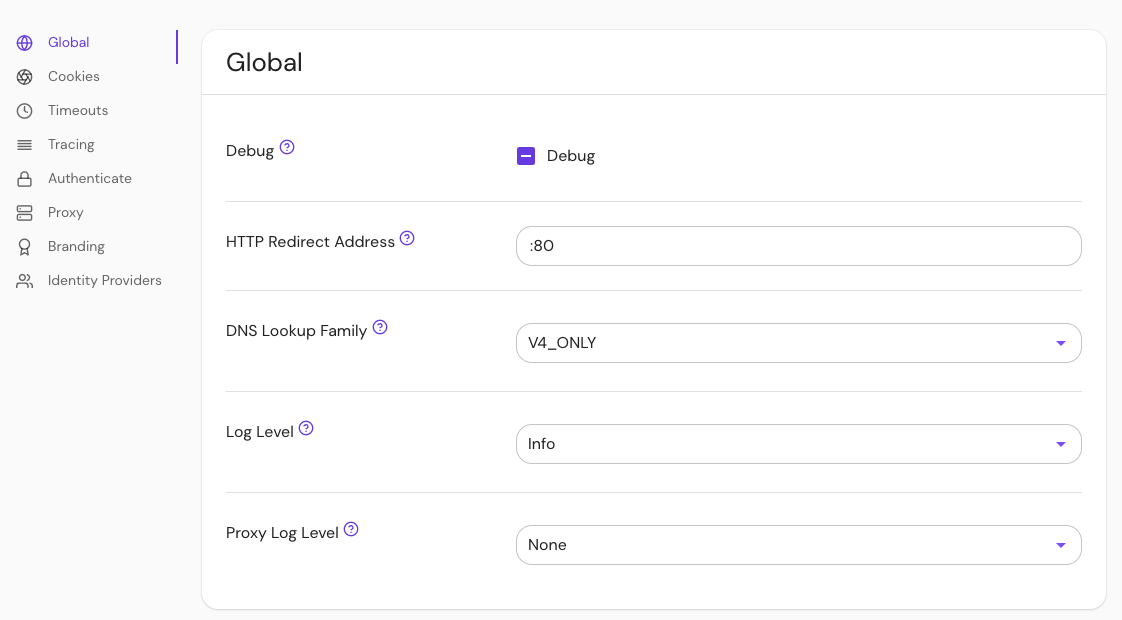Screen dimensions: 1122x620
Task: Open the DNS Lookup Family dropdown
Action: click(799, 343)
